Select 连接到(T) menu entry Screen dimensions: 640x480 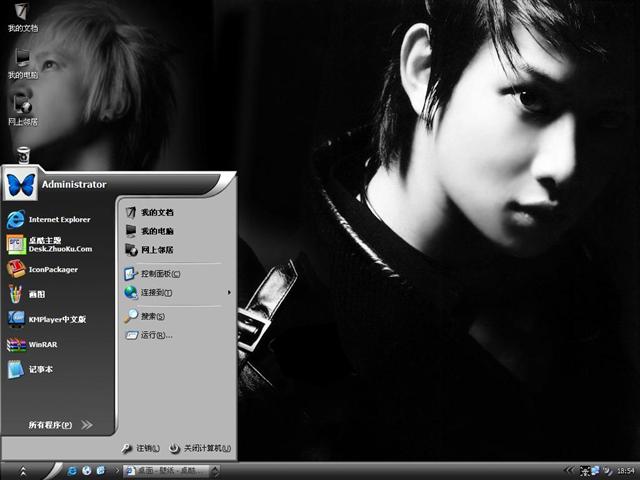coord(149,293)
